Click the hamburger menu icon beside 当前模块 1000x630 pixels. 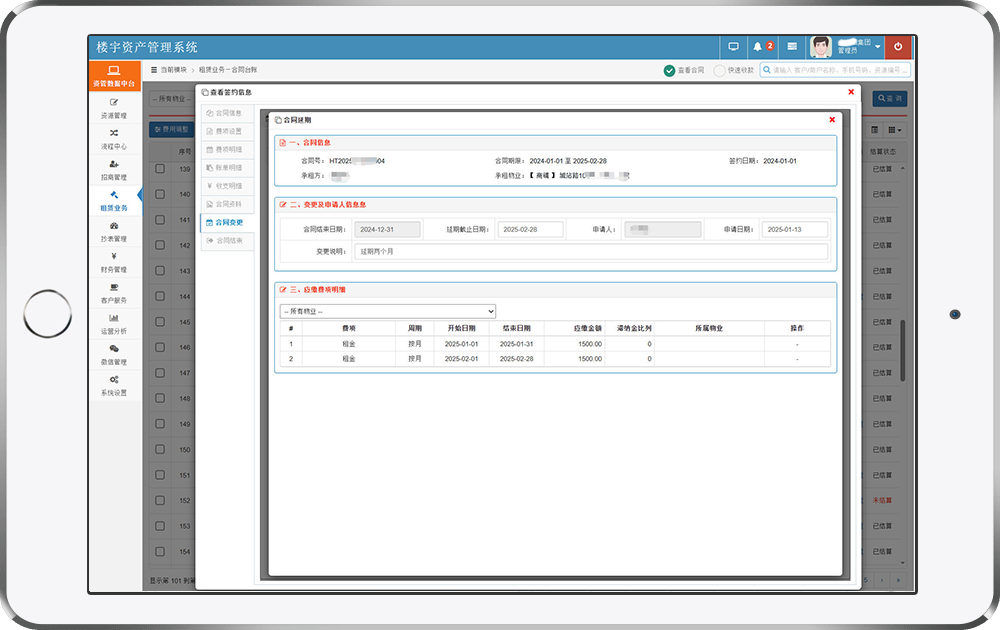pos(154,70)
